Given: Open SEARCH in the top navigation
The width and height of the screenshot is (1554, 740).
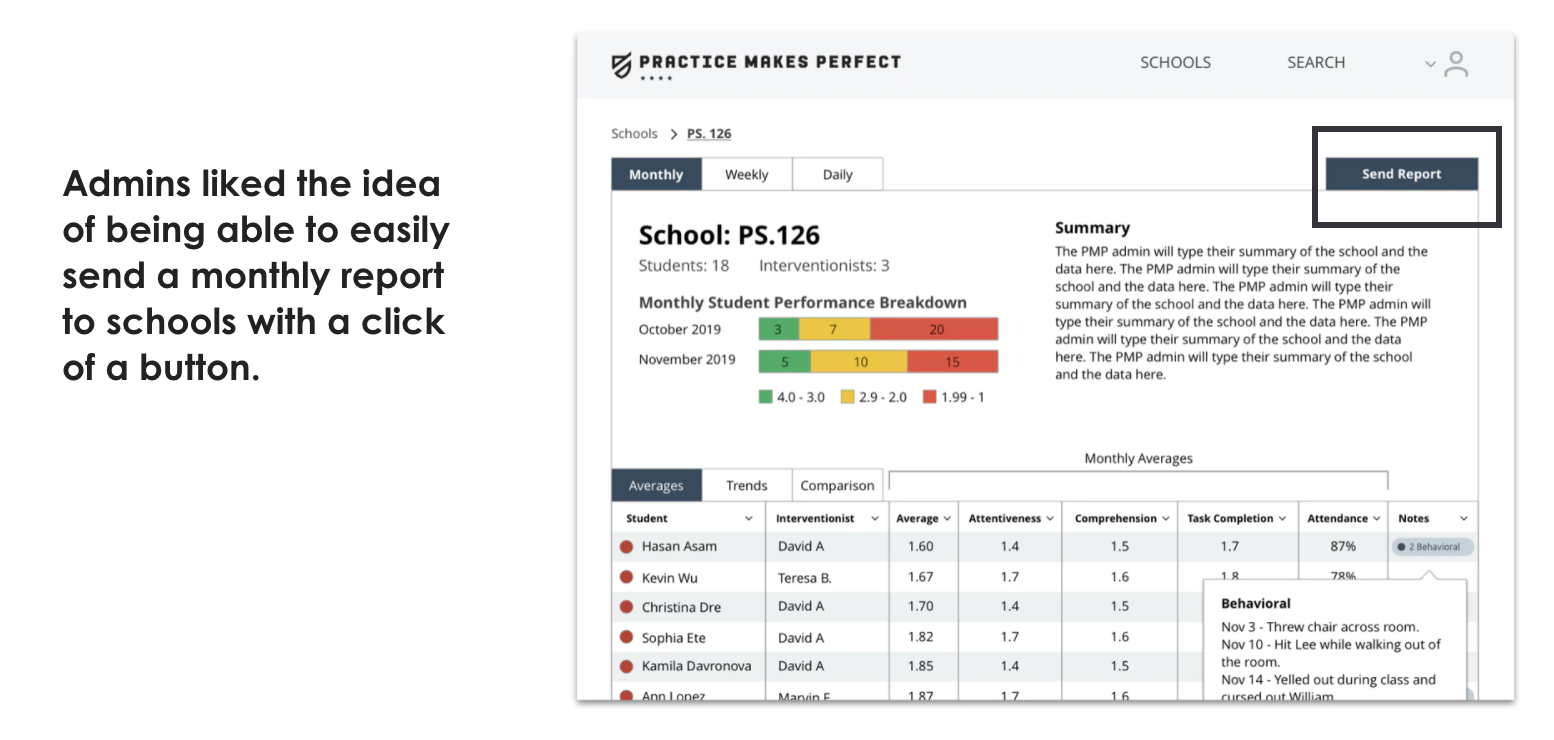Looking at the screenshot, I should pyautogui.click(x=1315, y=62).
